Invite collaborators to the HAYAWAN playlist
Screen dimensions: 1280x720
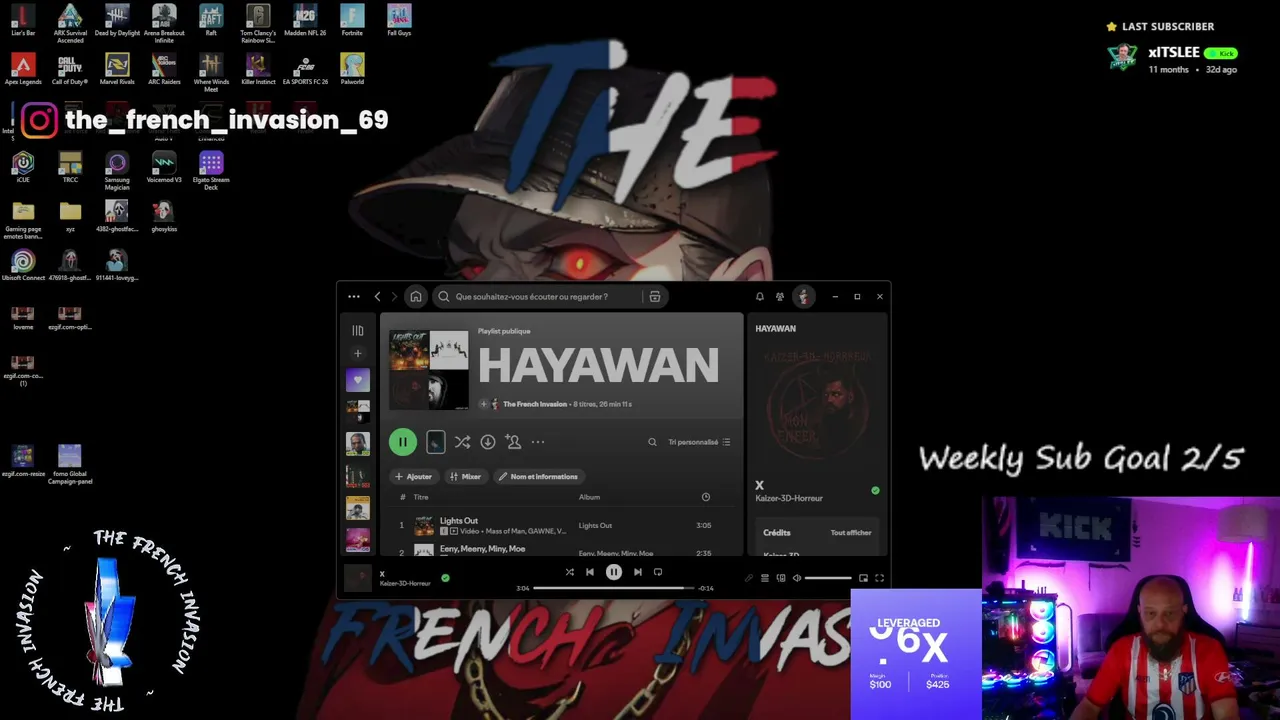[513, 442]
